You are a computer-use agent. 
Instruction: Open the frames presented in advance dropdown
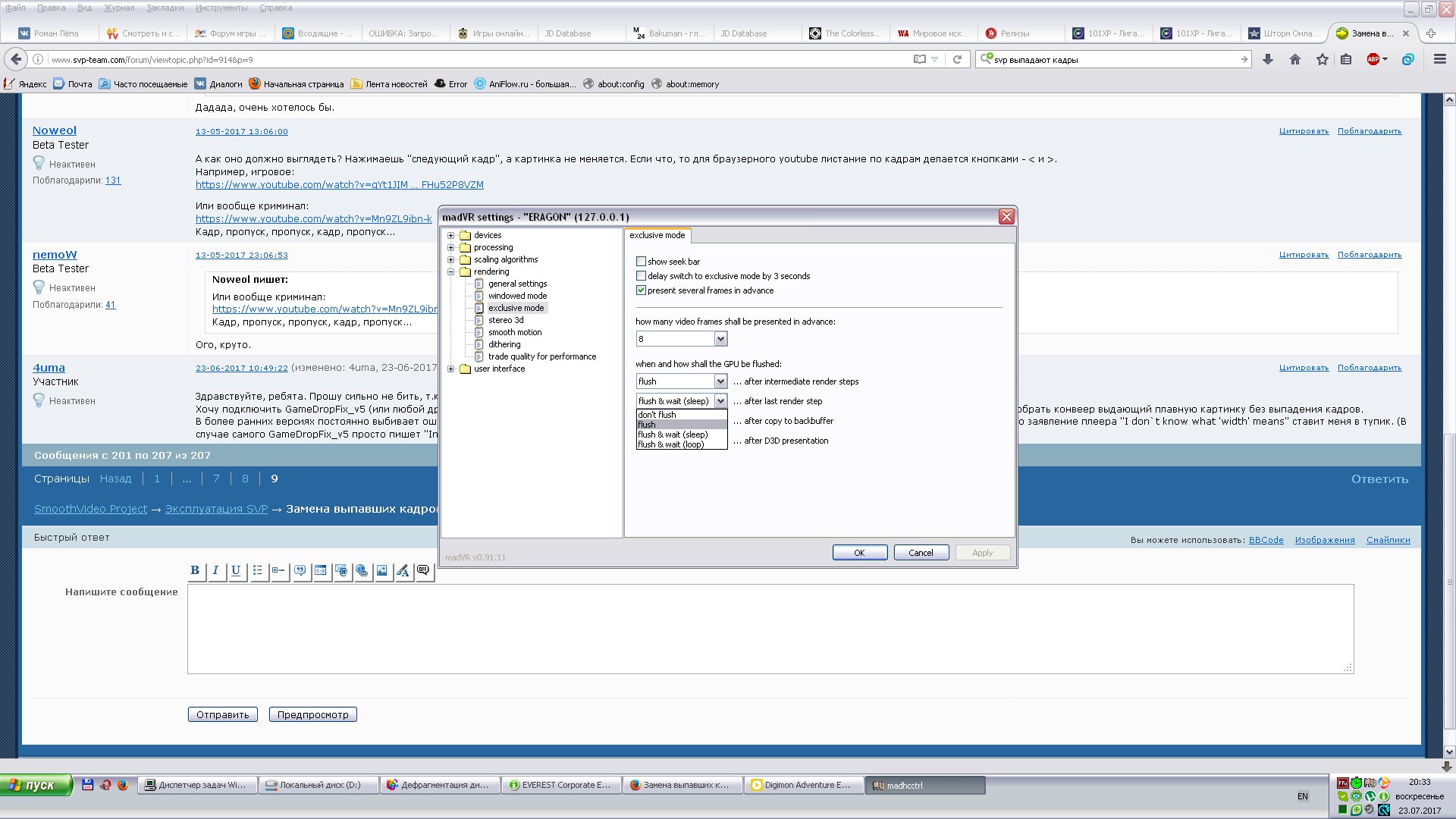coord(720,339)
